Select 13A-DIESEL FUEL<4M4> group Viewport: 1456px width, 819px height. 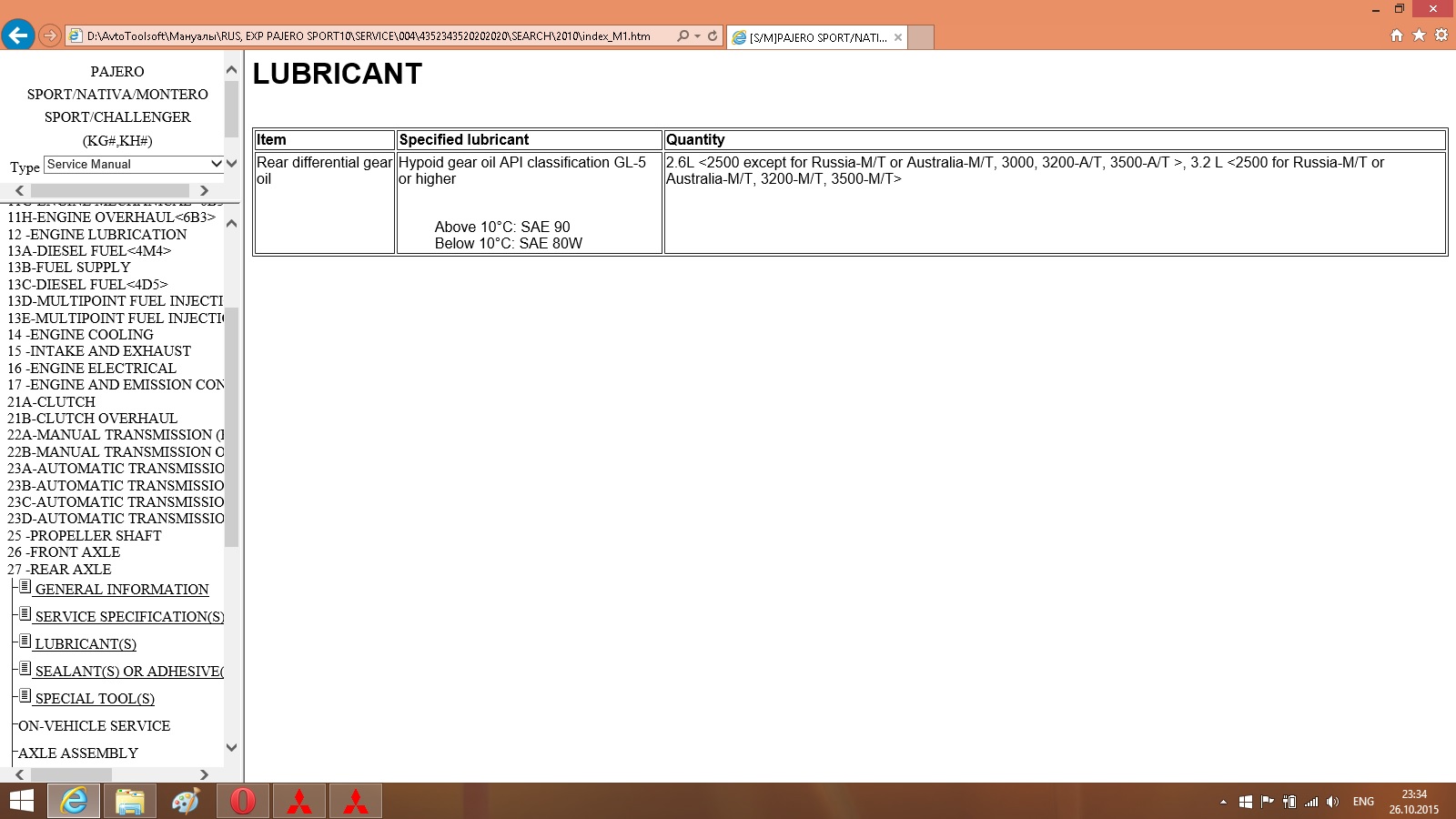(89, 251)
